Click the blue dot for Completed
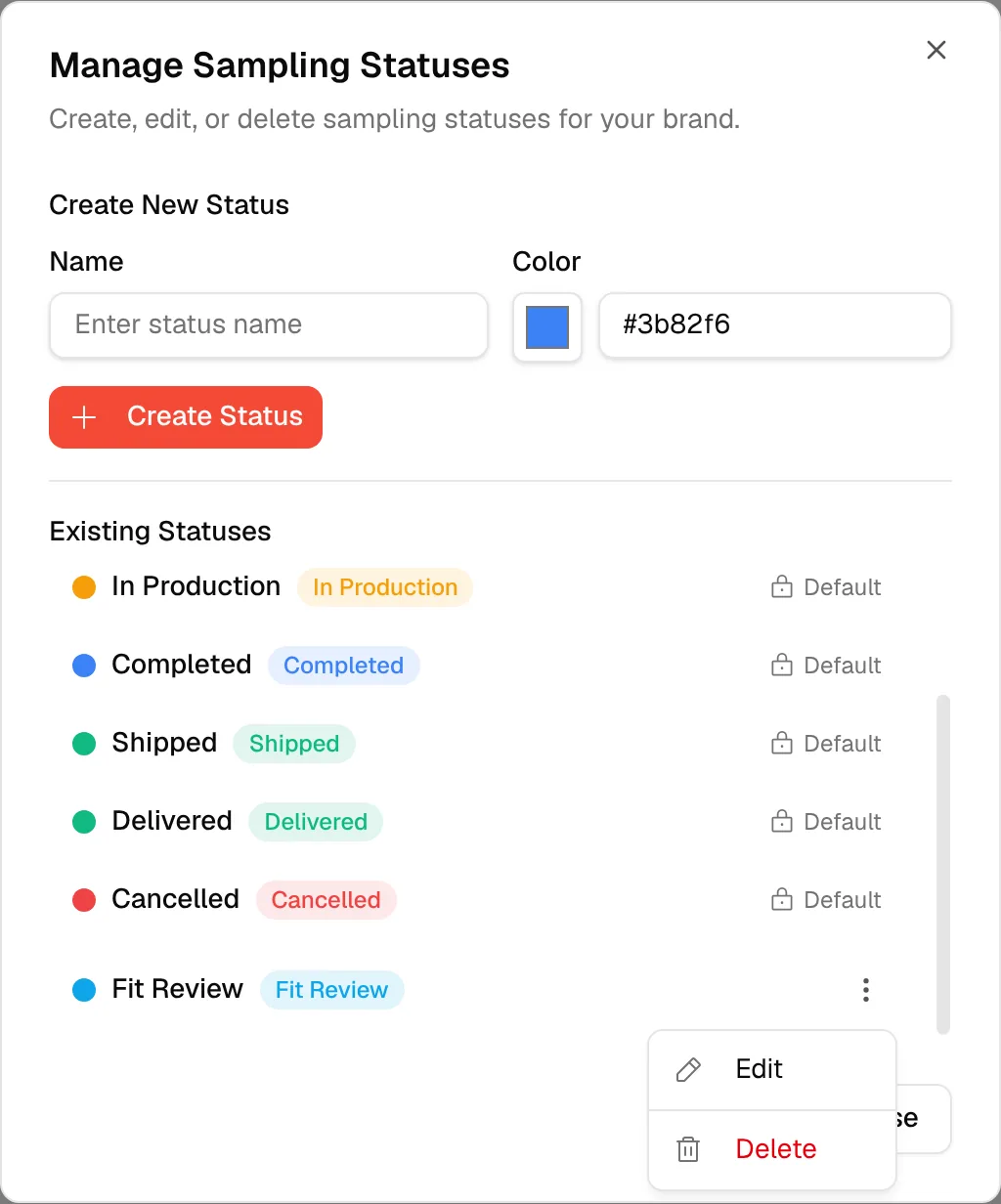Image resolution: width=1001 pixels, height=1204 pixels. pyautogui.click(x=84, y=666)
